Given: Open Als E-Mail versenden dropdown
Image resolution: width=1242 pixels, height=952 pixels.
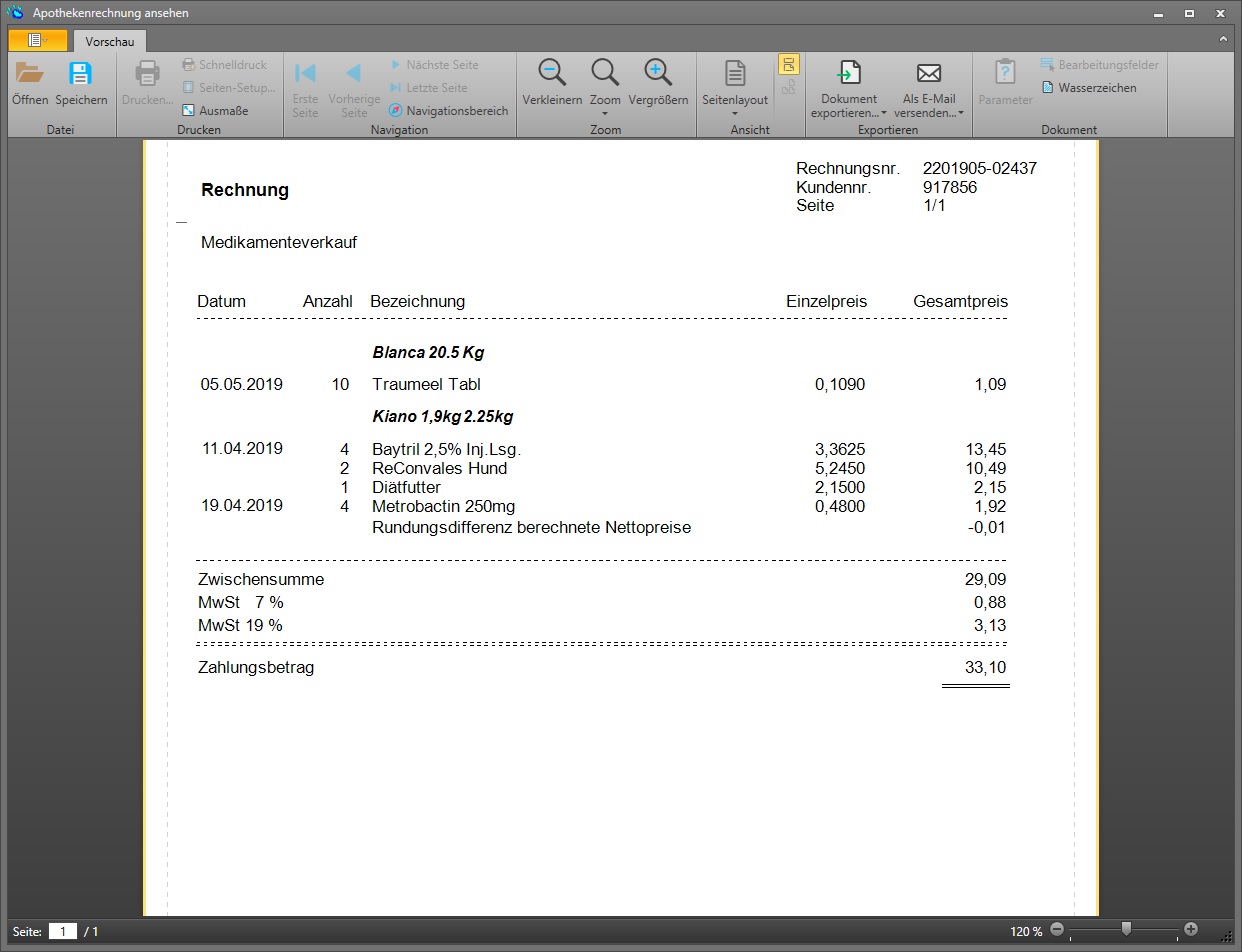Looking at the screenshot, I should pos(929,88).
